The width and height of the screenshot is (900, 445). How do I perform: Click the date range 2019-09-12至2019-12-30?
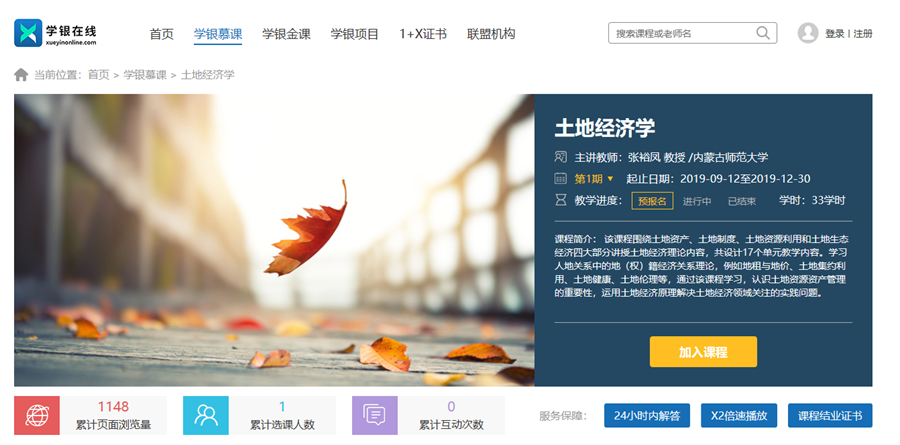click(x=745, y=179)
